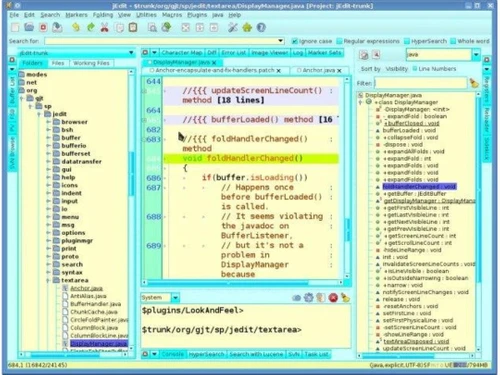The image size is (500, 375).
Task: Click the memory usage bar in the status bar
Action: [x=471, y=365]
